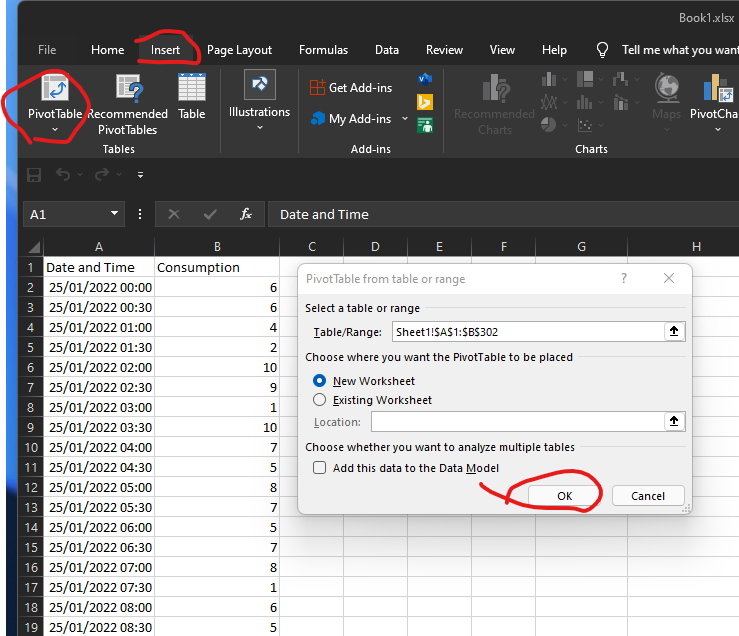Viewport: 739px width, 636px height.
Task: Click cell '25/01/2022 08:30'
Action: click(x=99, y=628)
